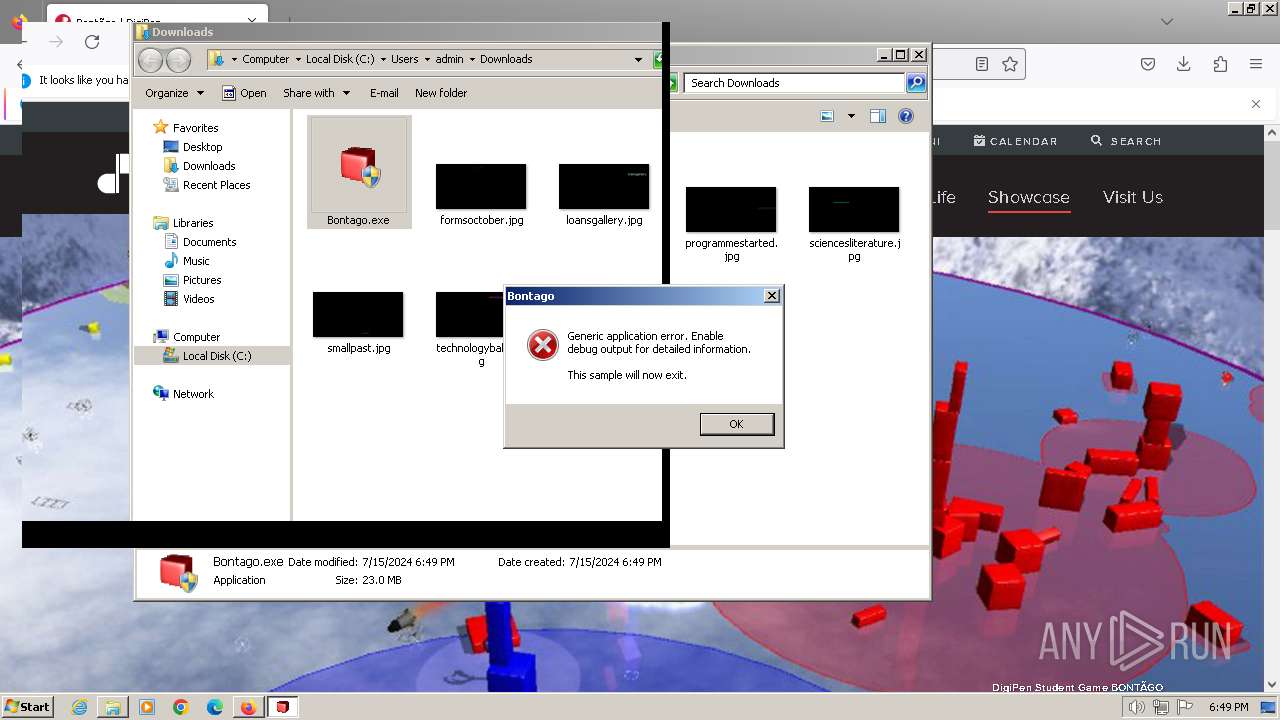
Task: Open the Showcase nav tab
Action: point(1029,197)
